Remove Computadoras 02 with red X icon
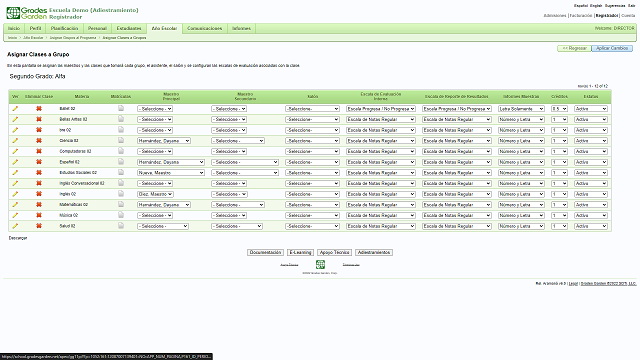 coord(39,151)
